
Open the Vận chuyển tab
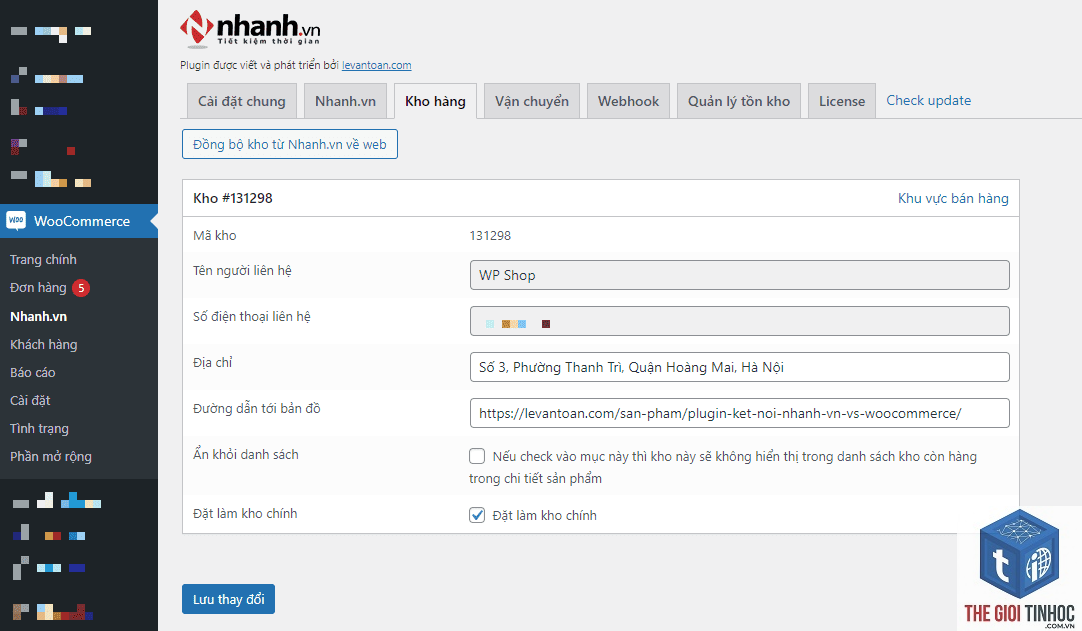[x=531, y=101]
